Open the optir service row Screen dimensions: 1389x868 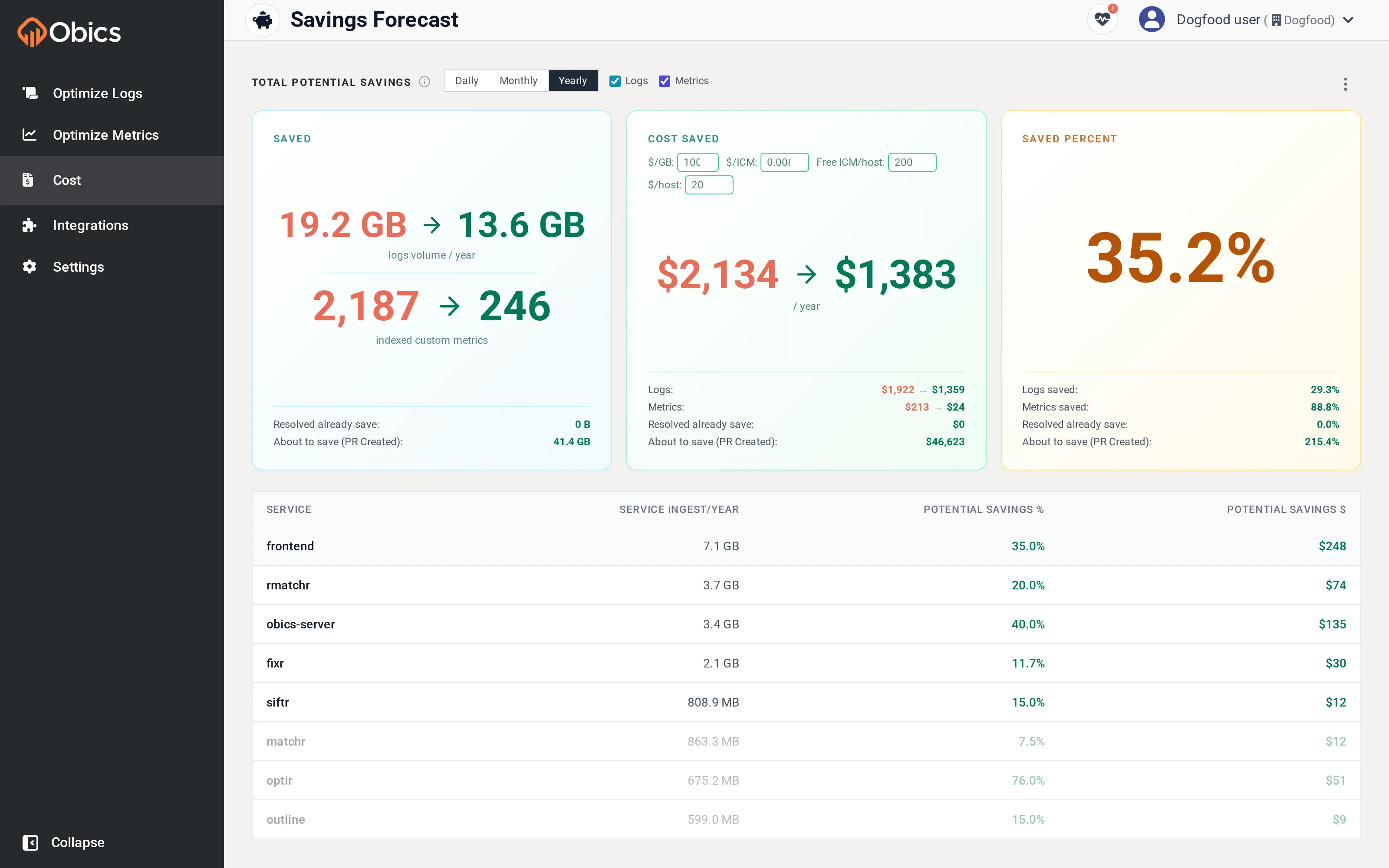(806, 780)
